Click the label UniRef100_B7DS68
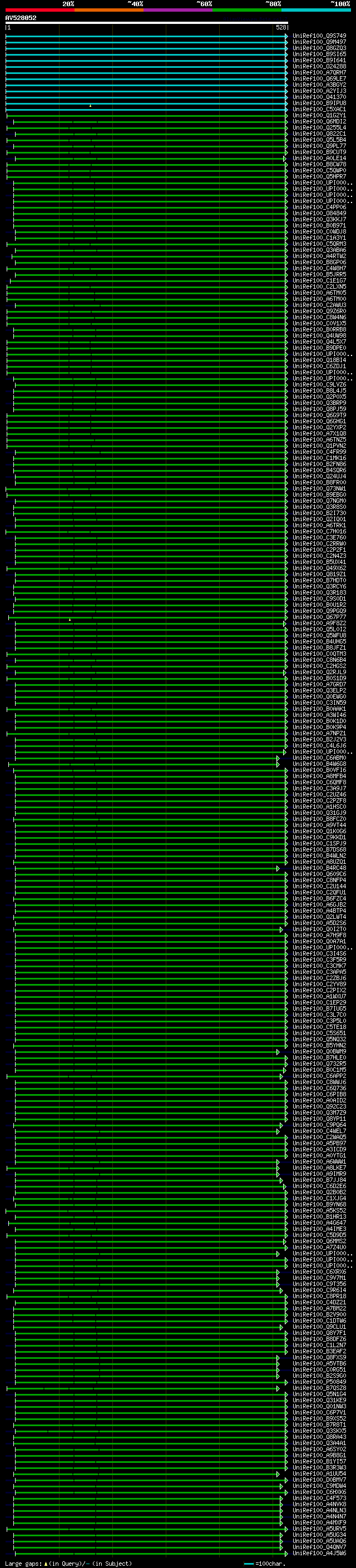Screen dimensions: 356x1568 319,850
